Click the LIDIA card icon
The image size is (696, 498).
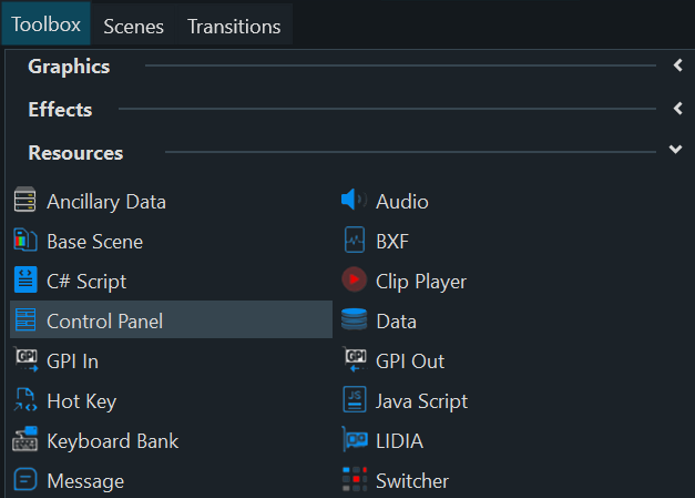(x=354, y=441)
